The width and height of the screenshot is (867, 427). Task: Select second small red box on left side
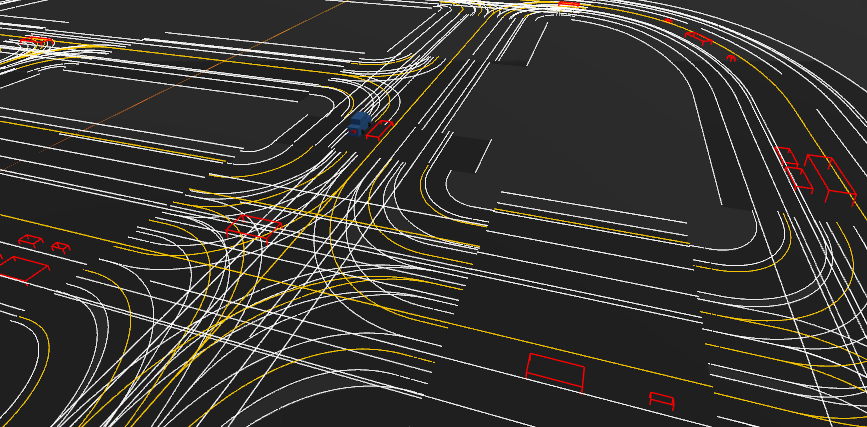pyautogui.click(x=61, y=247)
